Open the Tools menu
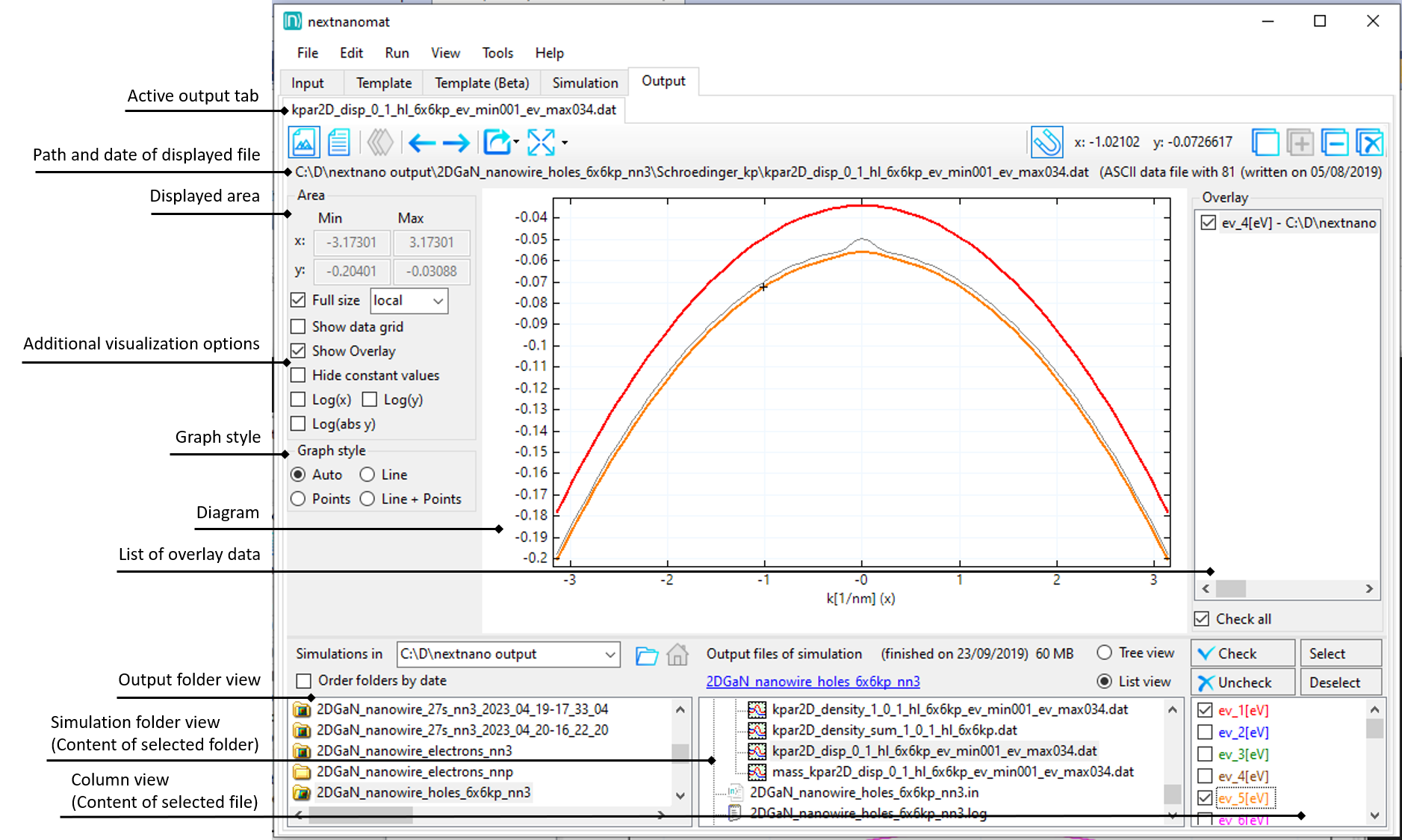This screenshot has width=1402, height=840. pos(497,53)
